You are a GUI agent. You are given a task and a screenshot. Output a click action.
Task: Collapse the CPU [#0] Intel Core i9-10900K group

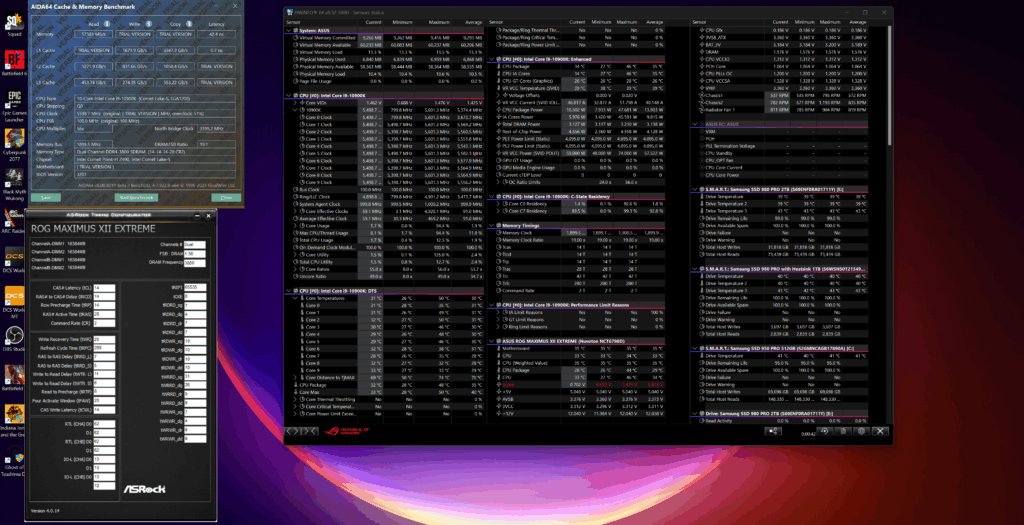tap(289, 96)
